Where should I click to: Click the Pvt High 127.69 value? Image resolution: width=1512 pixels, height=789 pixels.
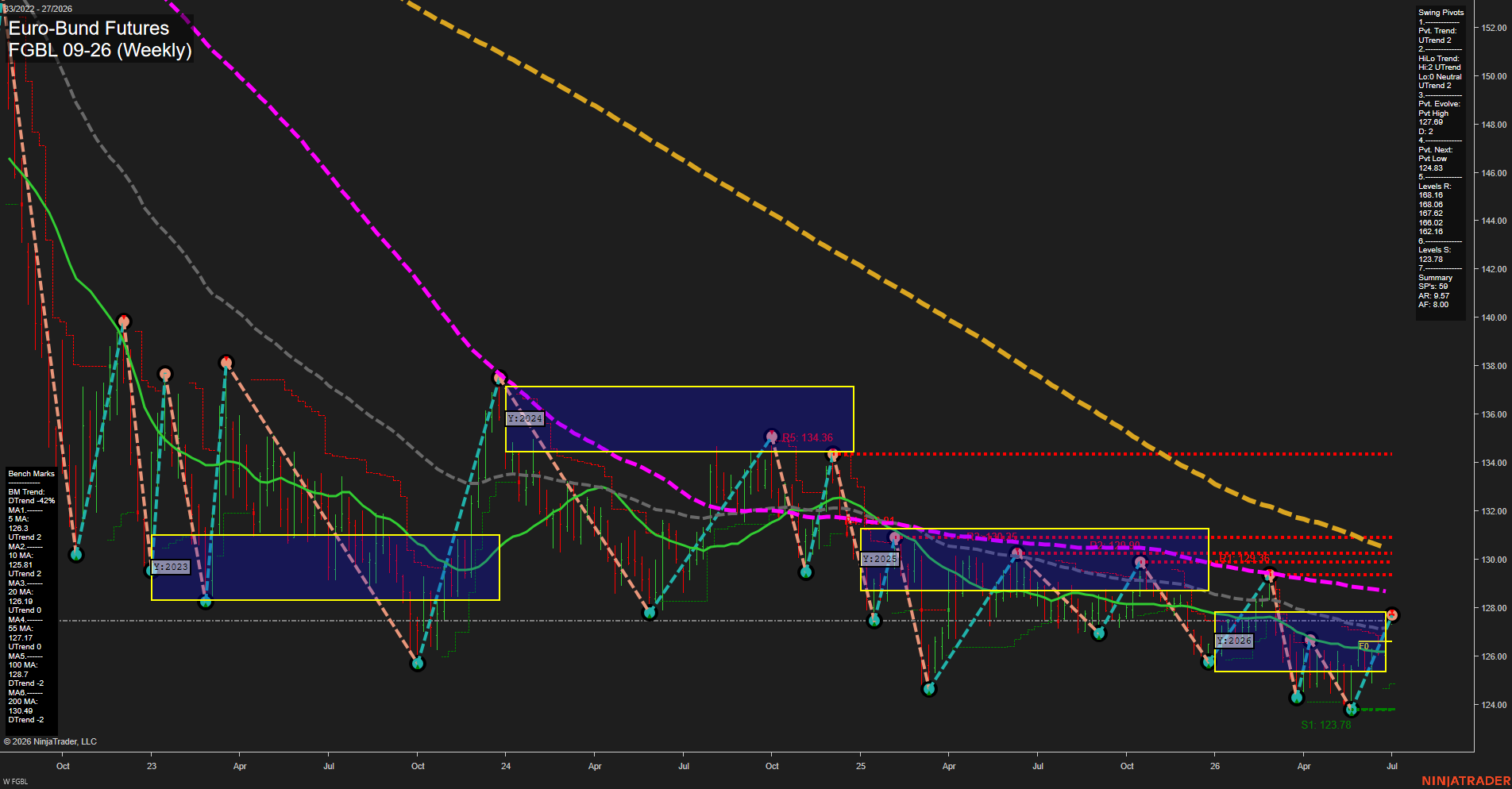pyautogui.click(x=1433, y=117)
